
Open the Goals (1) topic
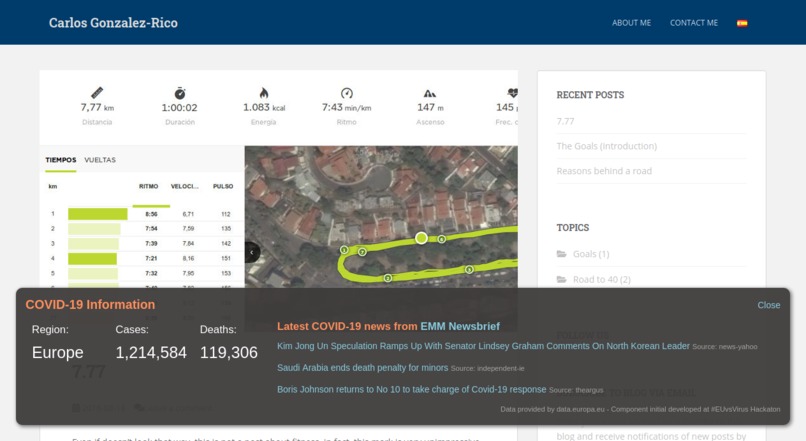click(591, 254)
